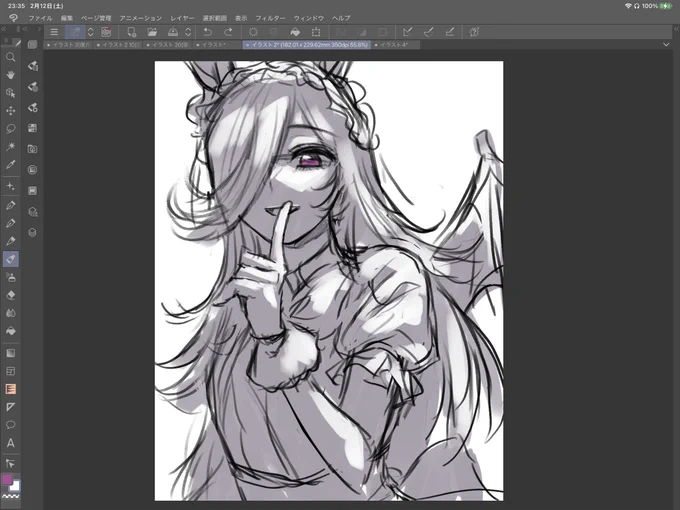Toggle snap to grid icon
680x510 pixels.
coord(450,32)
